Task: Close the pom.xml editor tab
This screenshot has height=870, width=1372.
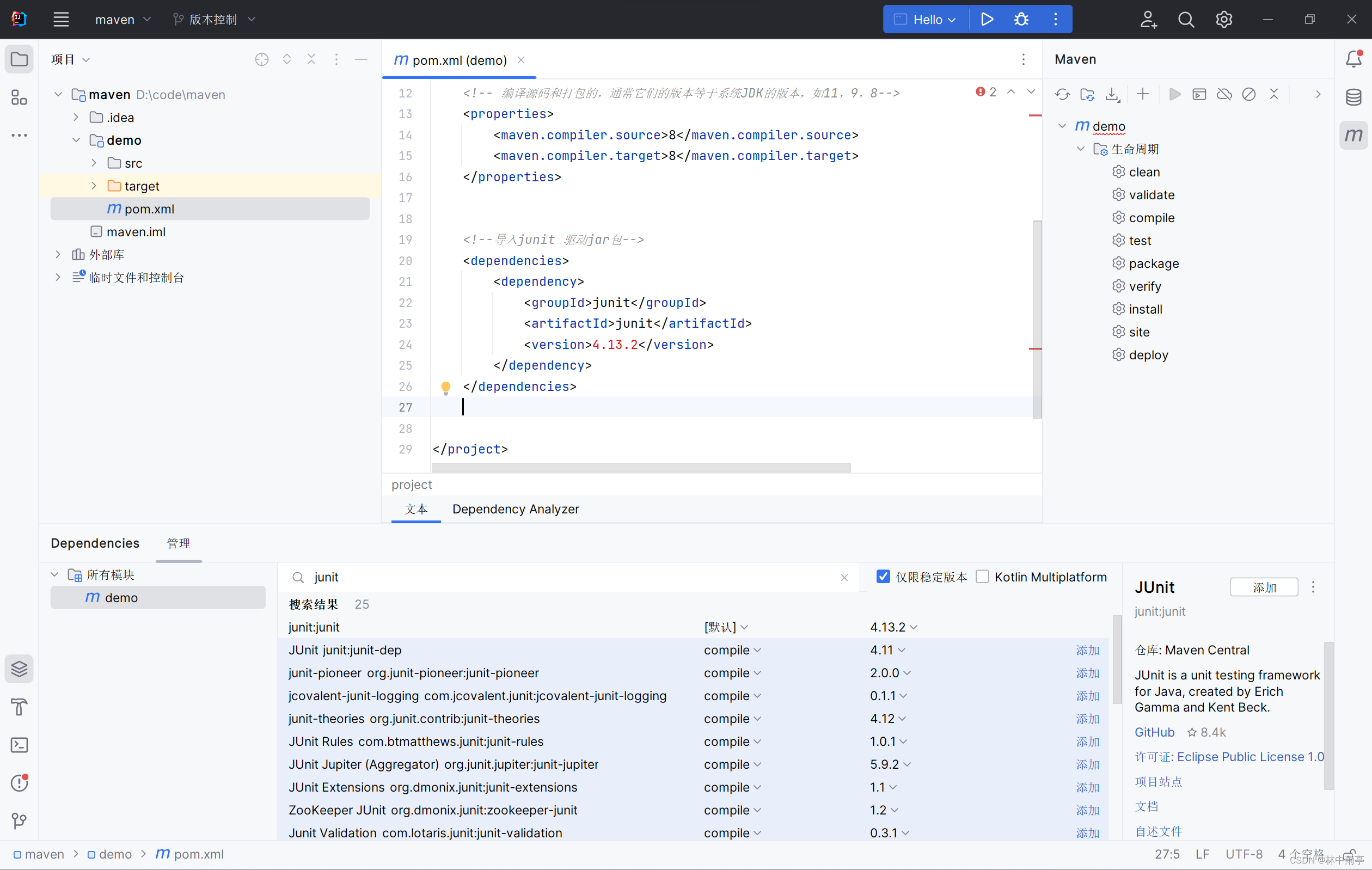Action: tap(521, 60)
